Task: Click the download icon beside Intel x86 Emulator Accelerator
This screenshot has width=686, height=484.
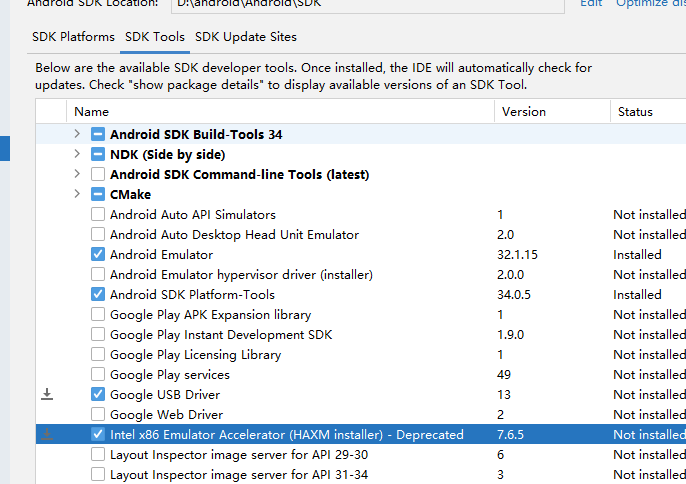Action: (x=47, y=435)
